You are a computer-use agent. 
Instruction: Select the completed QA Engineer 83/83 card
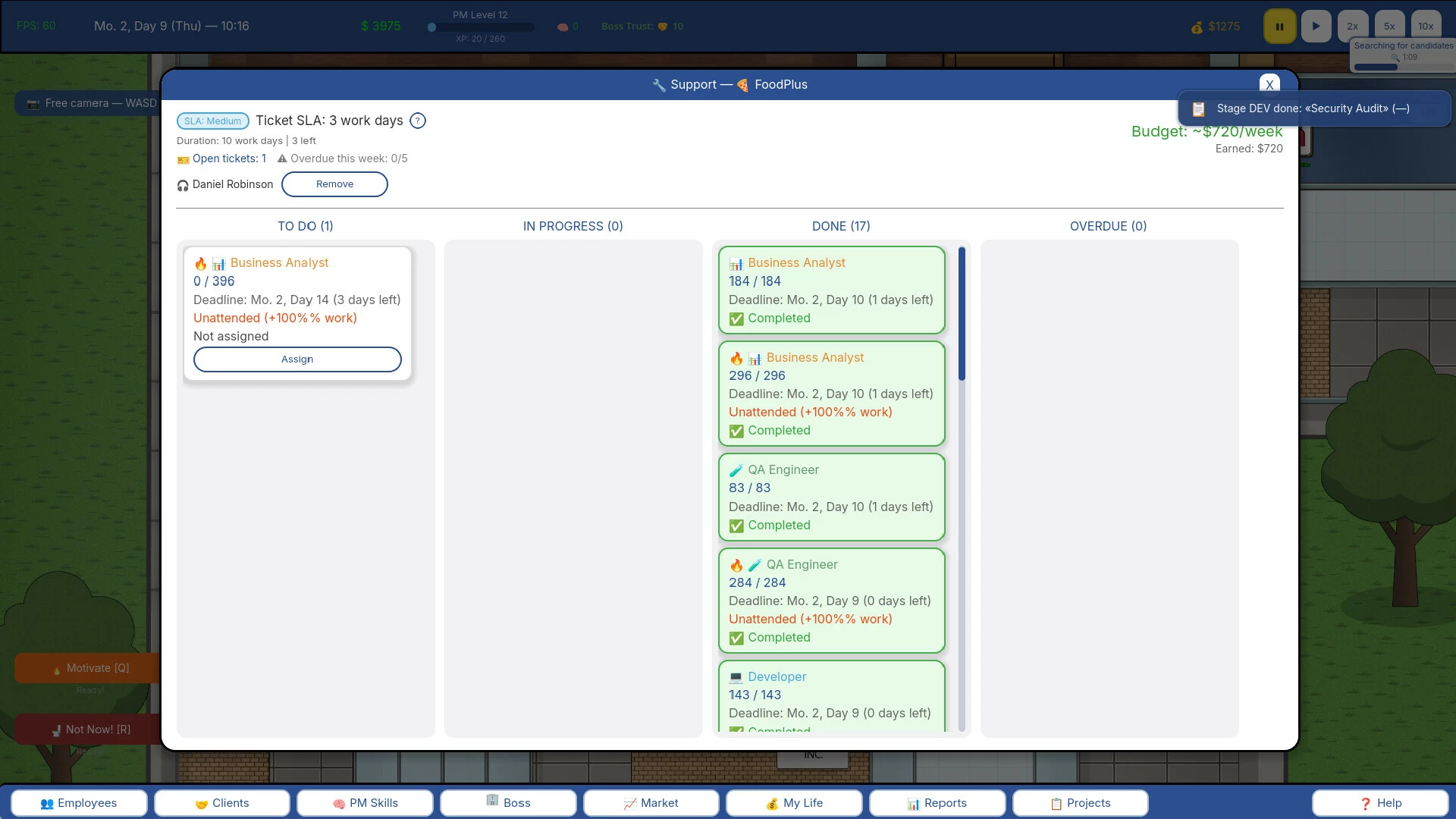(x=832, y=497)
